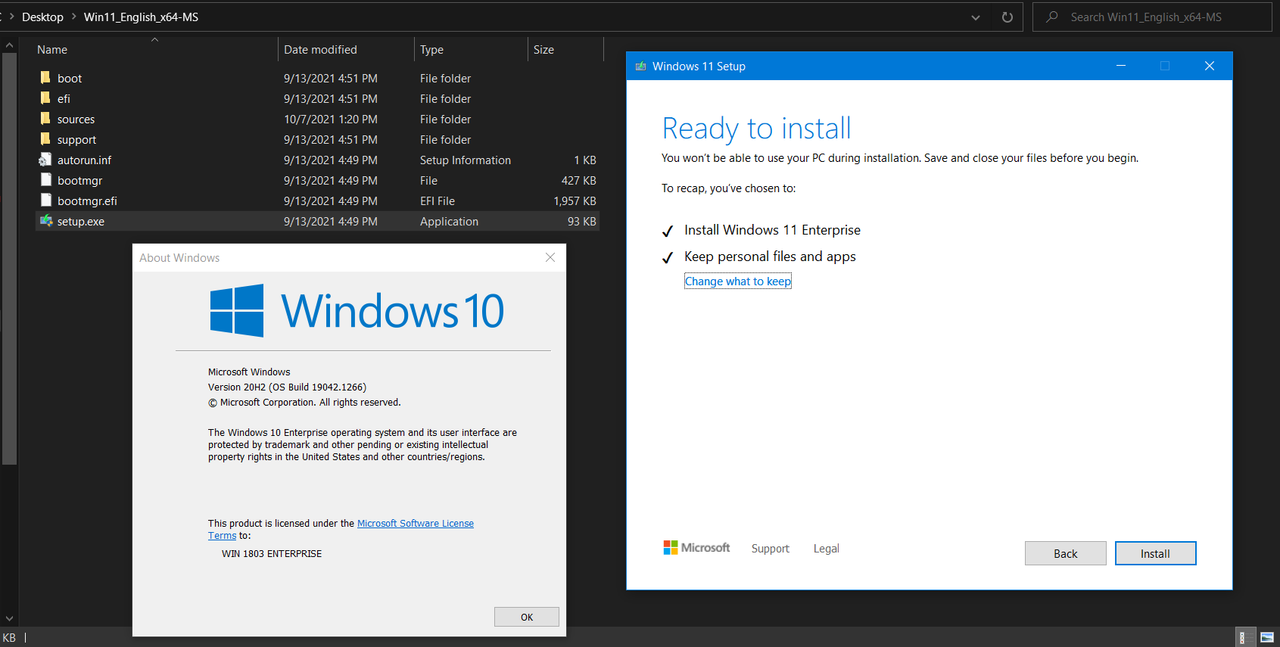Click the sources folder icon
The height and width of the screenshot is (647, 1280).
[46, 119]
